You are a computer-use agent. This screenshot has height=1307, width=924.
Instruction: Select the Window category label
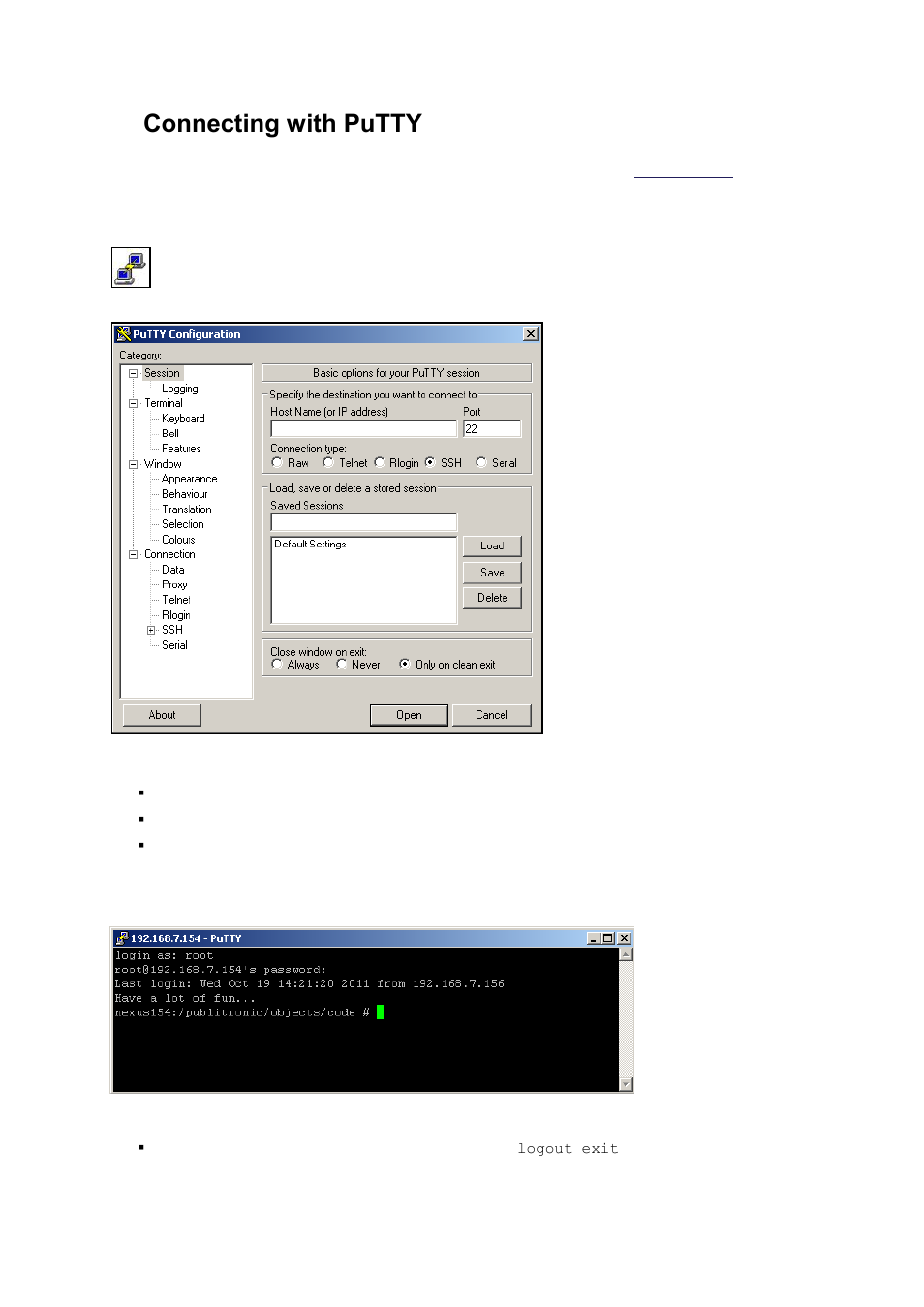163,464
